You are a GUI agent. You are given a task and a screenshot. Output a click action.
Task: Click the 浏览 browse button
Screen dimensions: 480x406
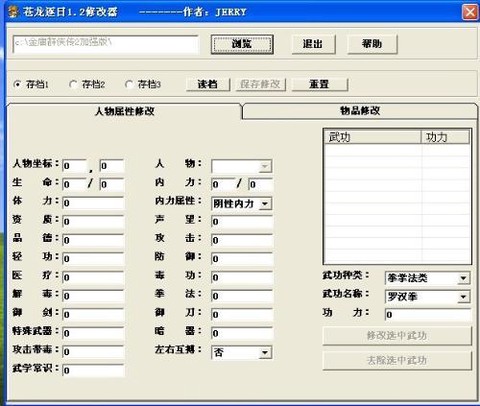click(x=242, y=44)
